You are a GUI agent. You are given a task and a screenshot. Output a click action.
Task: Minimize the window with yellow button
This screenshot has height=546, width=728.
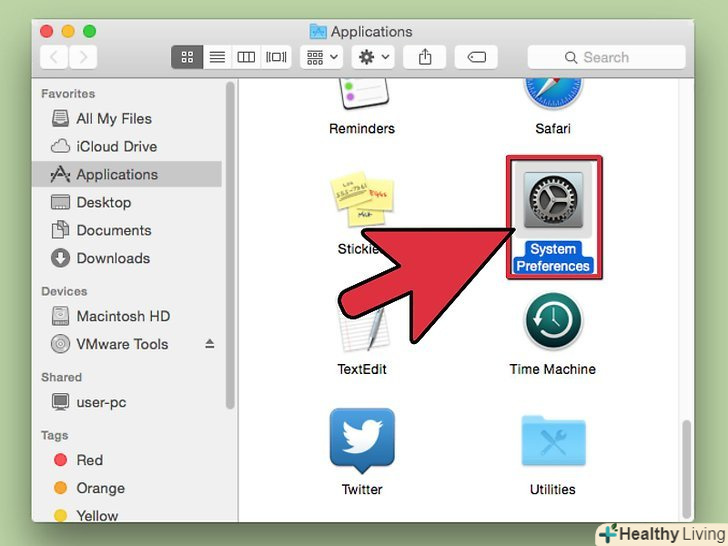click(x=68, y=31)
